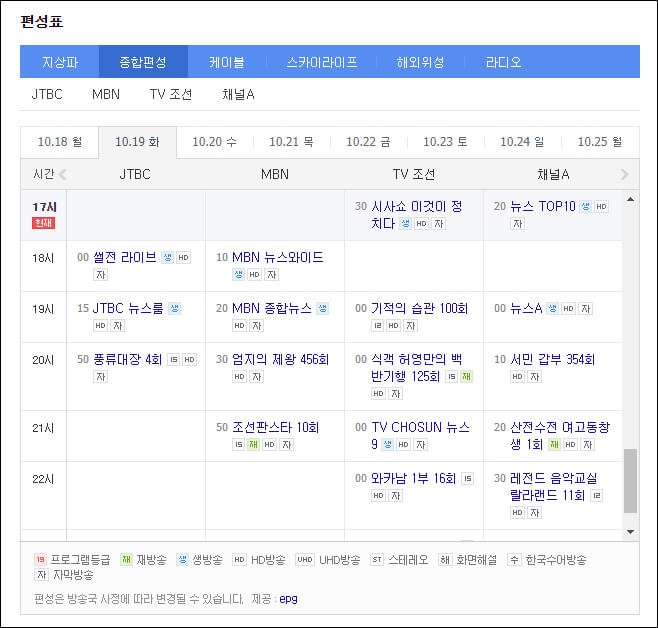Select the 10.19 화 date tab

coord(137,142)
